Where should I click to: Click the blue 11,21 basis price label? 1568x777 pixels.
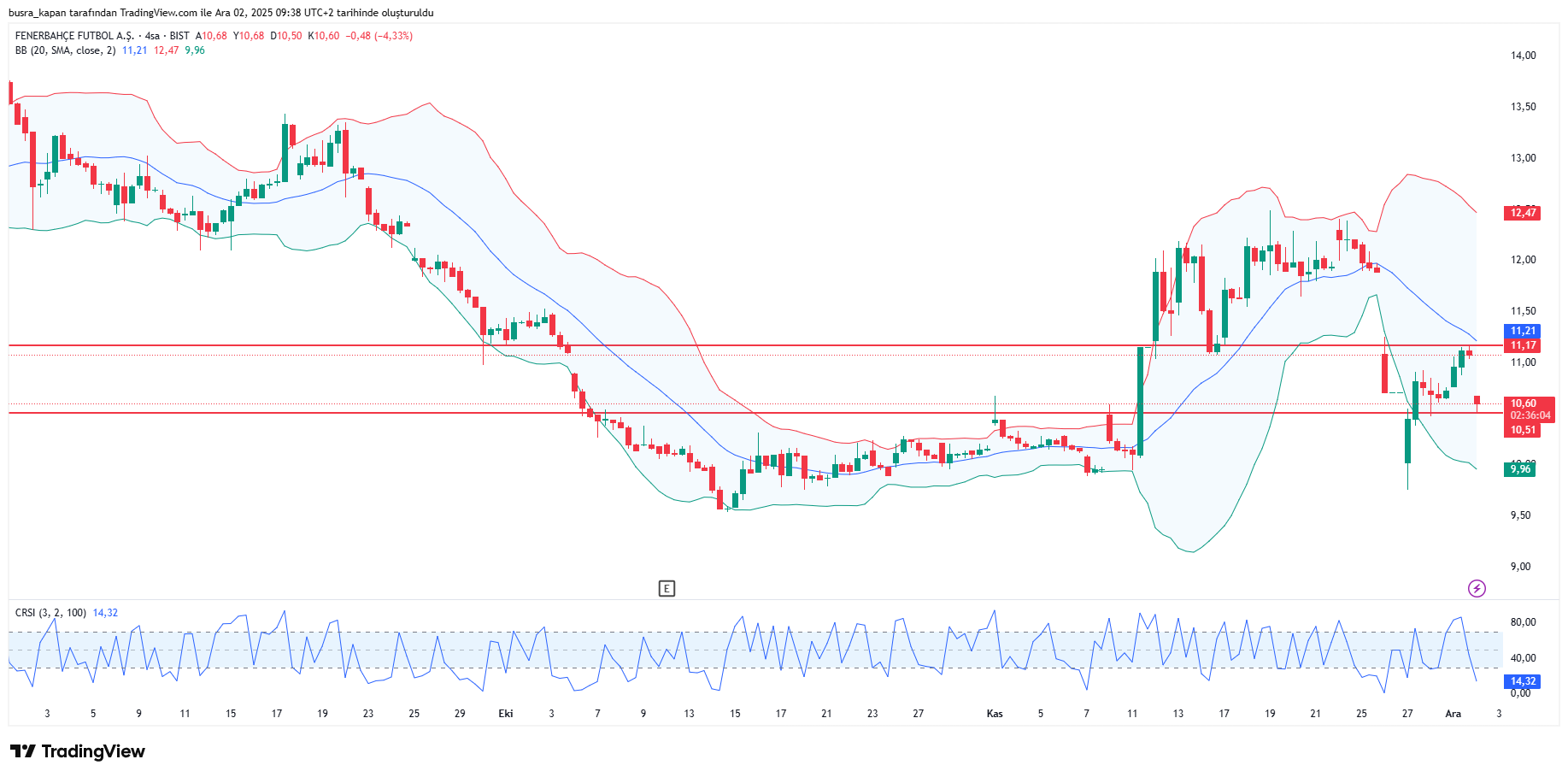click(1522, 331)
